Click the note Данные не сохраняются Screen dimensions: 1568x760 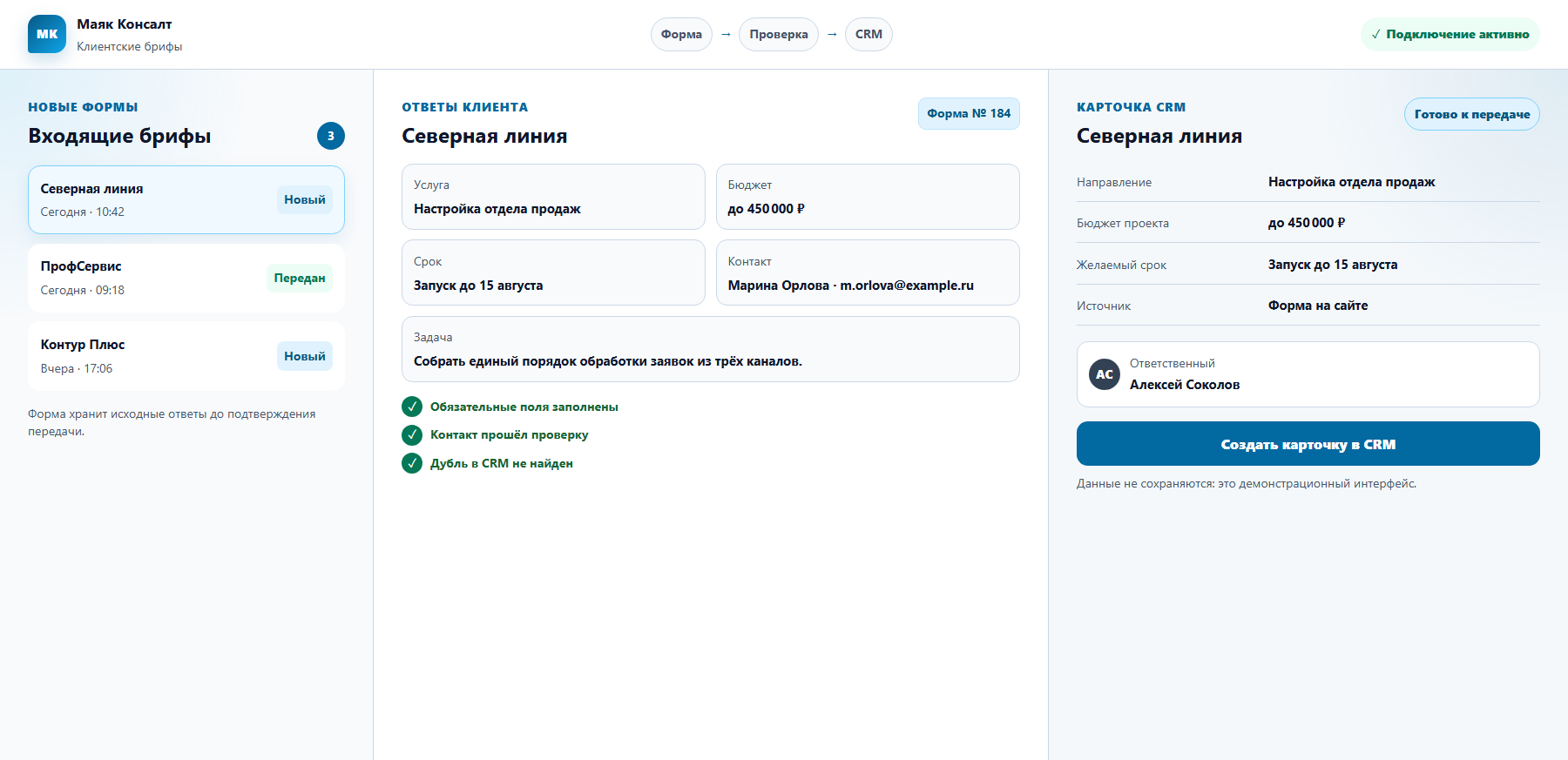(1247, 483)
